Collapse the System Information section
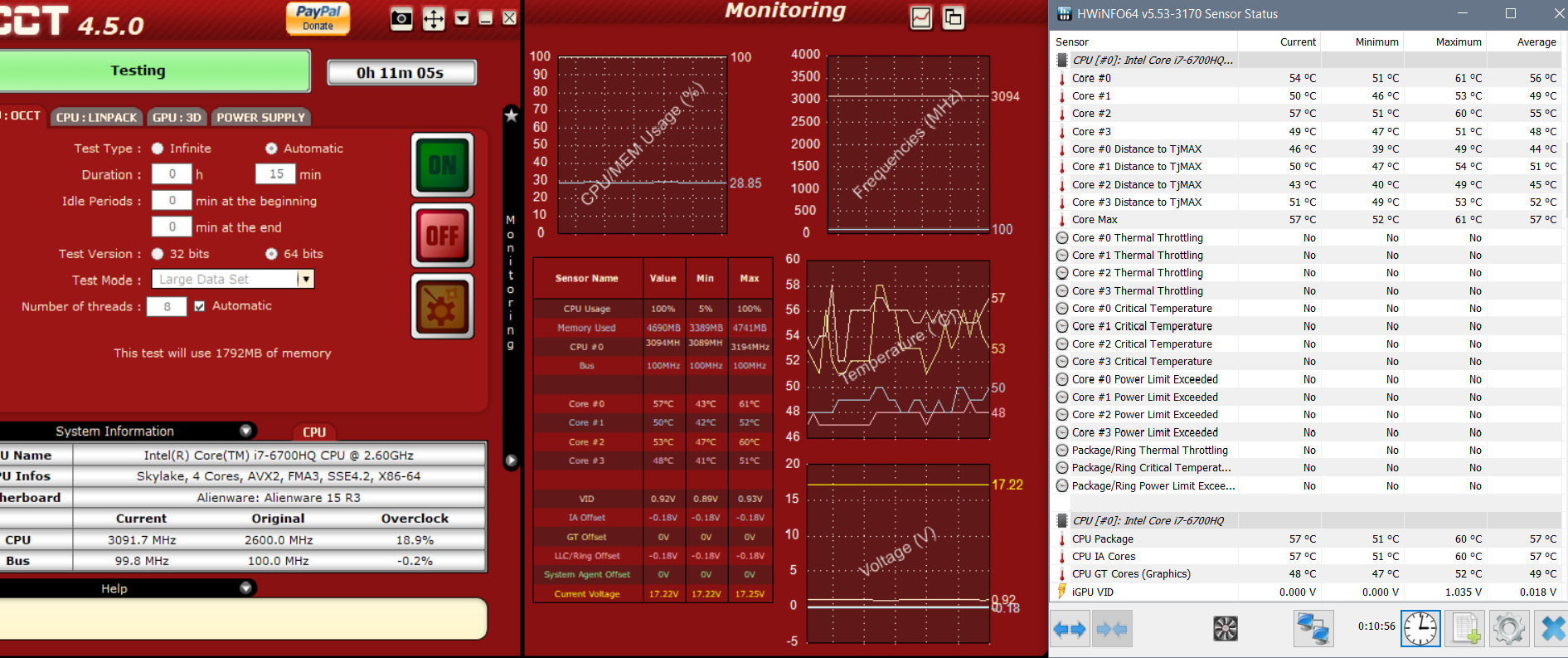Viewport: 1568px width, 658px height. (245, 431)
